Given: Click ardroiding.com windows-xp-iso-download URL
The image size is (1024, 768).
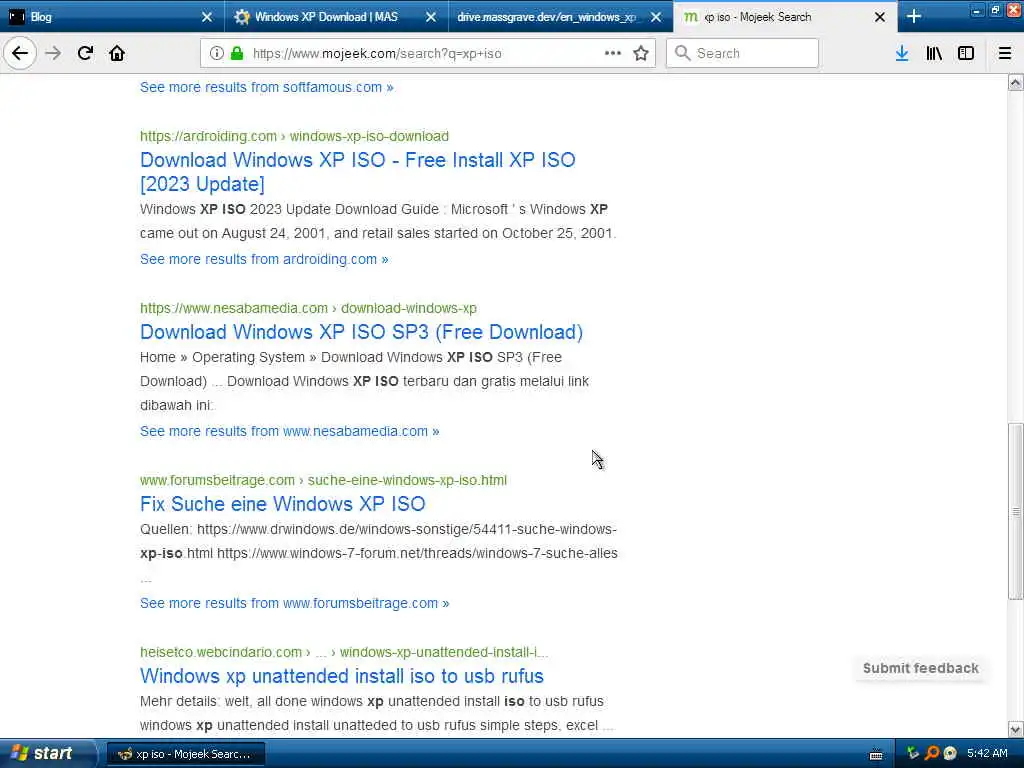Looking at the screenshot, I should point(294,136).
